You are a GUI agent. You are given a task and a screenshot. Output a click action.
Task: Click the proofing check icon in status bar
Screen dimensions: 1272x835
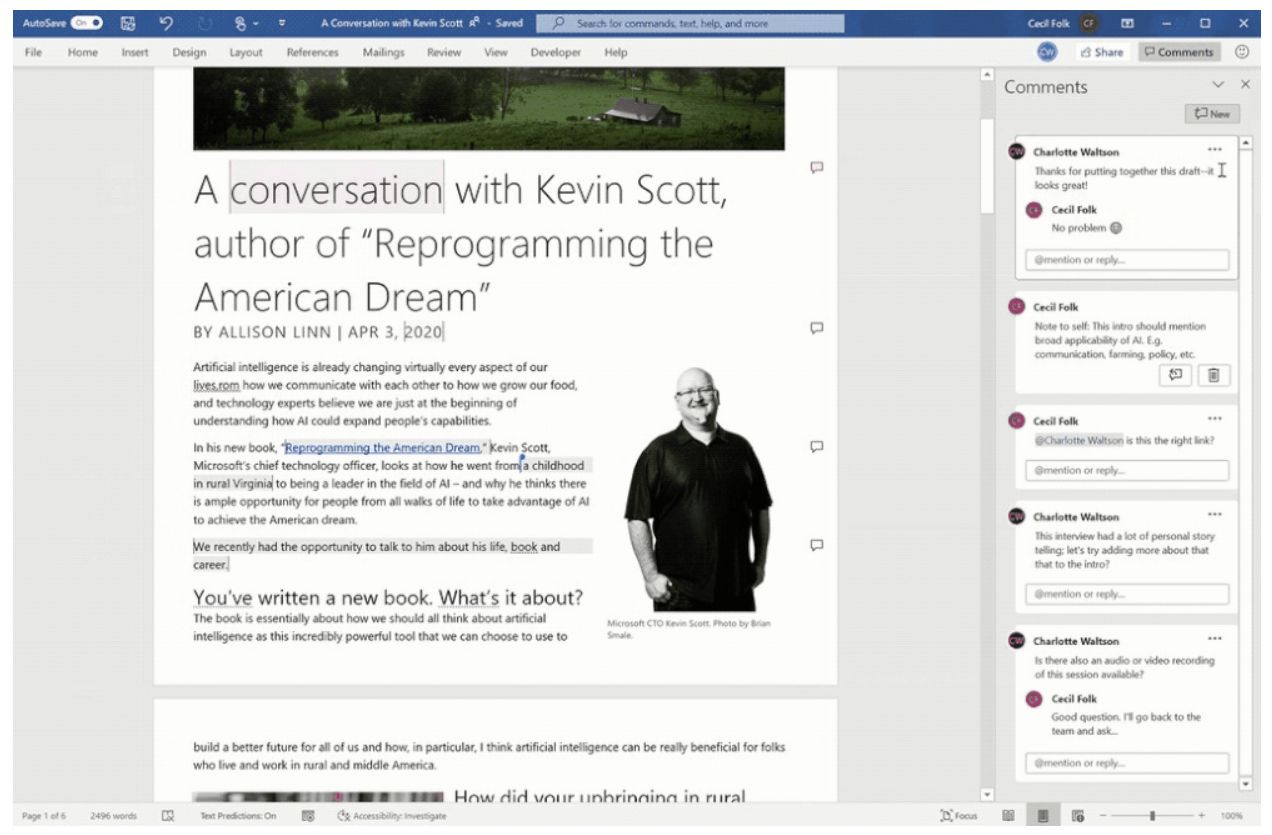point(168,816)
